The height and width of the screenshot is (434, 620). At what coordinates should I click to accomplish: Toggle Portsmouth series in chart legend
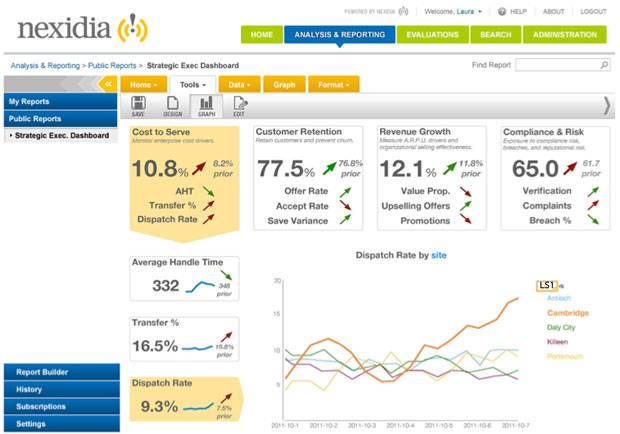(565, 357)
